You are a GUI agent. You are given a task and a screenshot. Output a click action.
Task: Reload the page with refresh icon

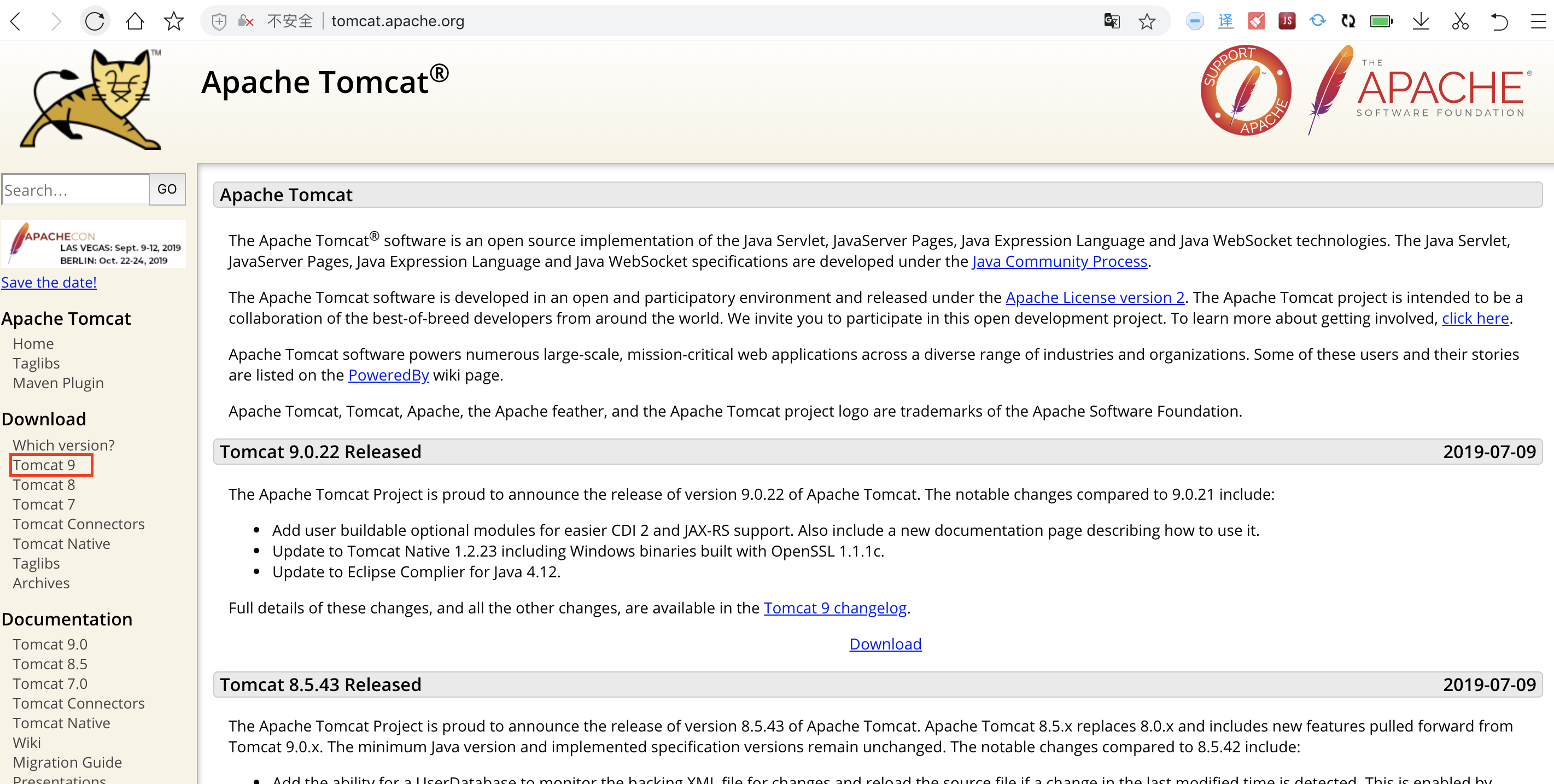[x=95, y=22]
